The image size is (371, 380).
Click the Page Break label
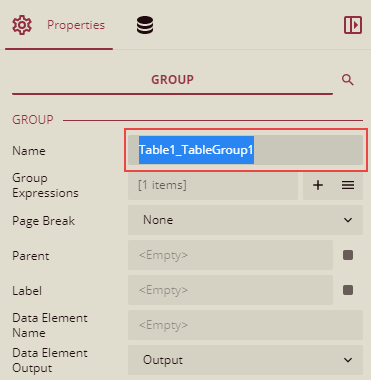tap(43, 221)
